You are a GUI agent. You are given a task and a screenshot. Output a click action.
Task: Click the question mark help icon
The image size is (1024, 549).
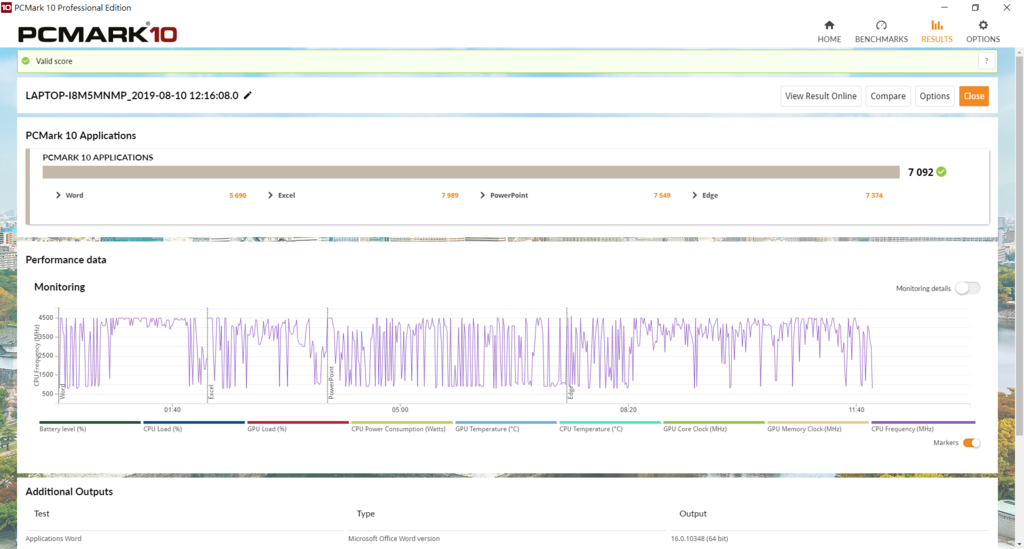tap(986, 61)
